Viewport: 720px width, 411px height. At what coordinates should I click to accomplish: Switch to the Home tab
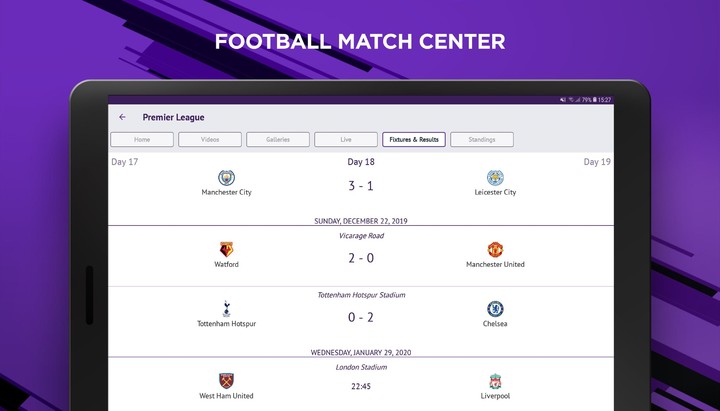142,140
